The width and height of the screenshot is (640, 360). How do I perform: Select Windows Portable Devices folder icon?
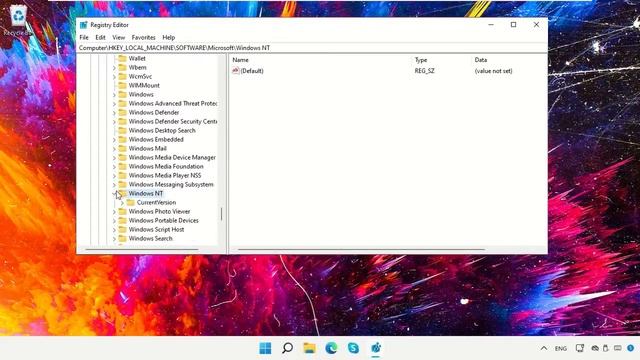click(x=122, y=220)
